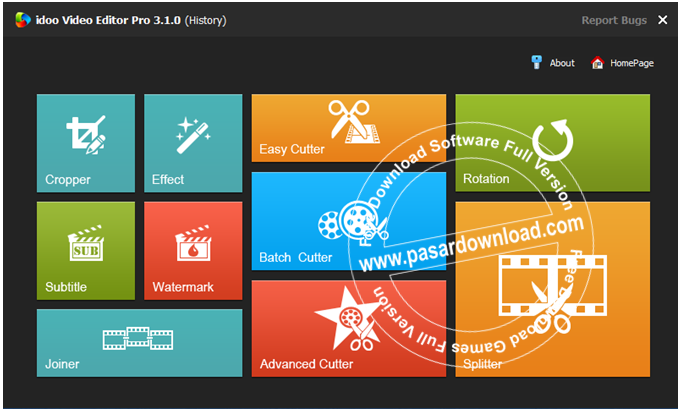
Task: Open the Subtitle clapperboard icon
Action: [86, 243]
